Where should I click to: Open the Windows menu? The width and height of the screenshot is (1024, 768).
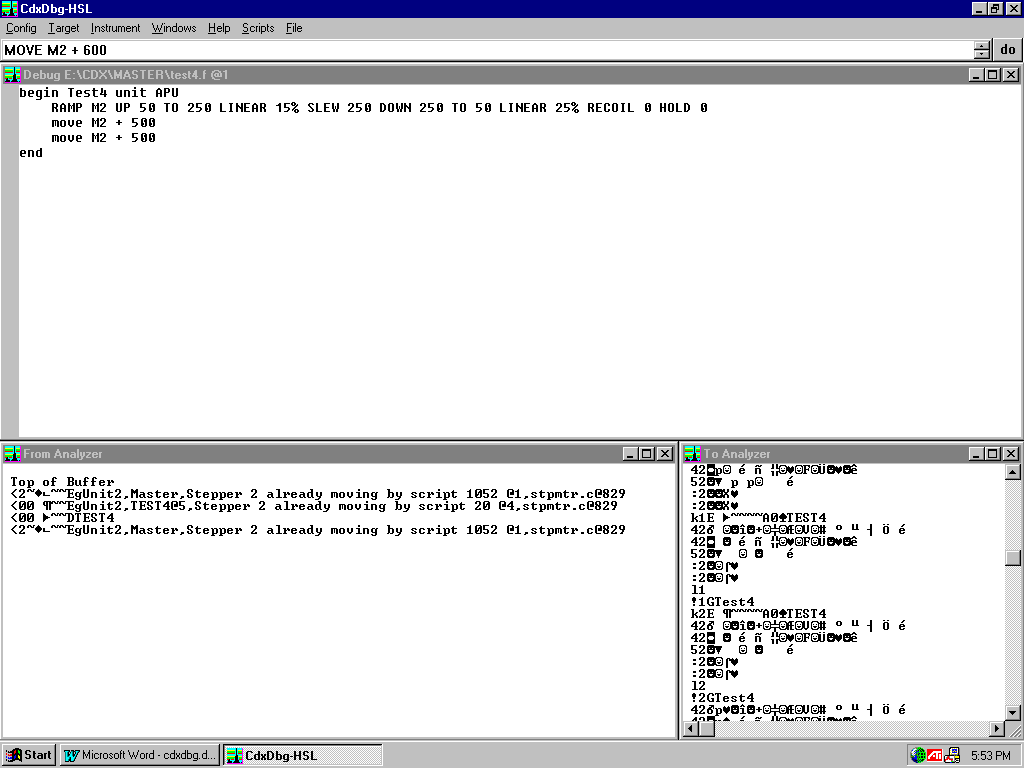pos(174,28)
